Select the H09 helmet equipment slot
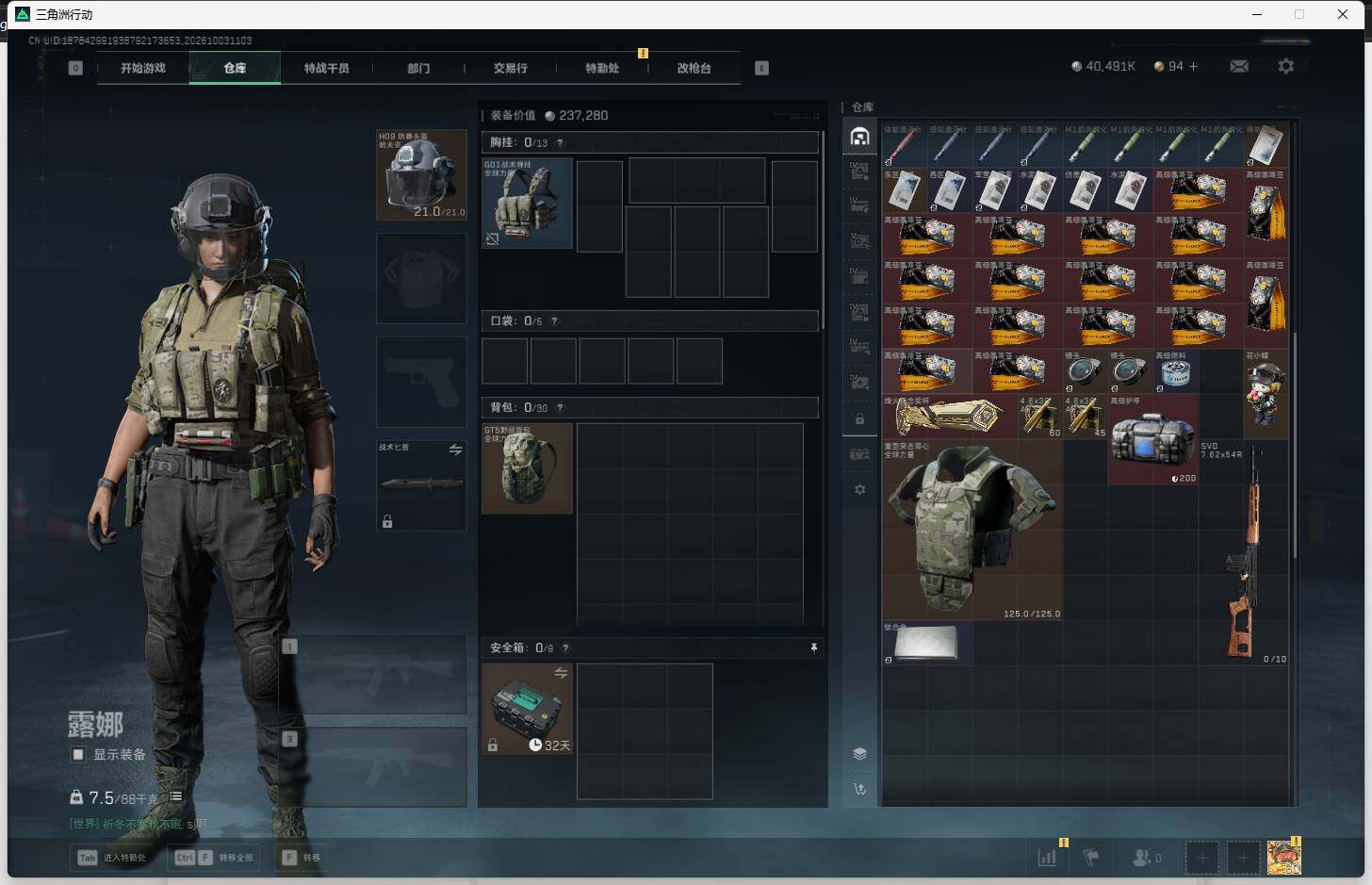Viewport: 1372px width, 885px height. 421,175
